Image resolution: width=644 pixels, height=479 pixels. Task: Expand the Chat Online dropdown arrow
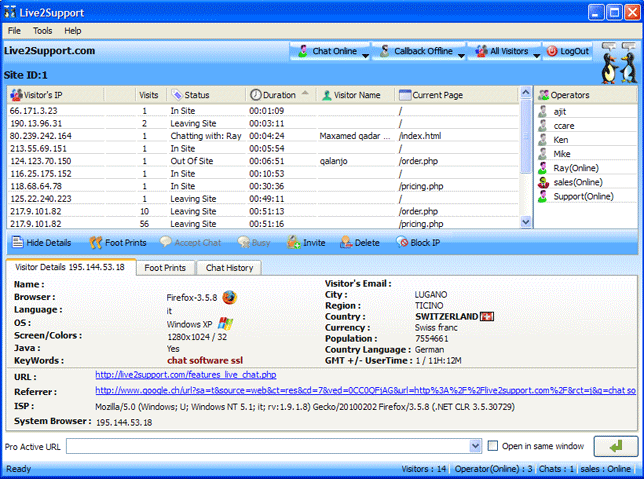tap(366, 56)
